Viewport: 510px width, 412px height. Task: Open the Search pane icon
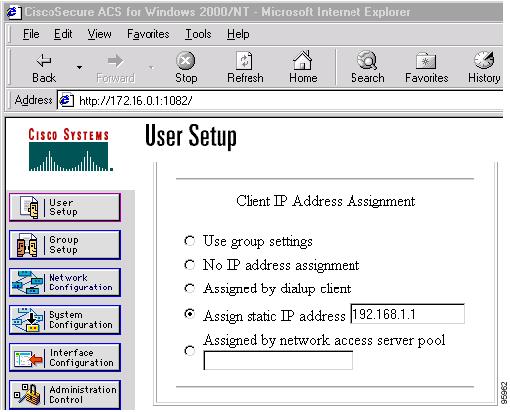[367, 60]
